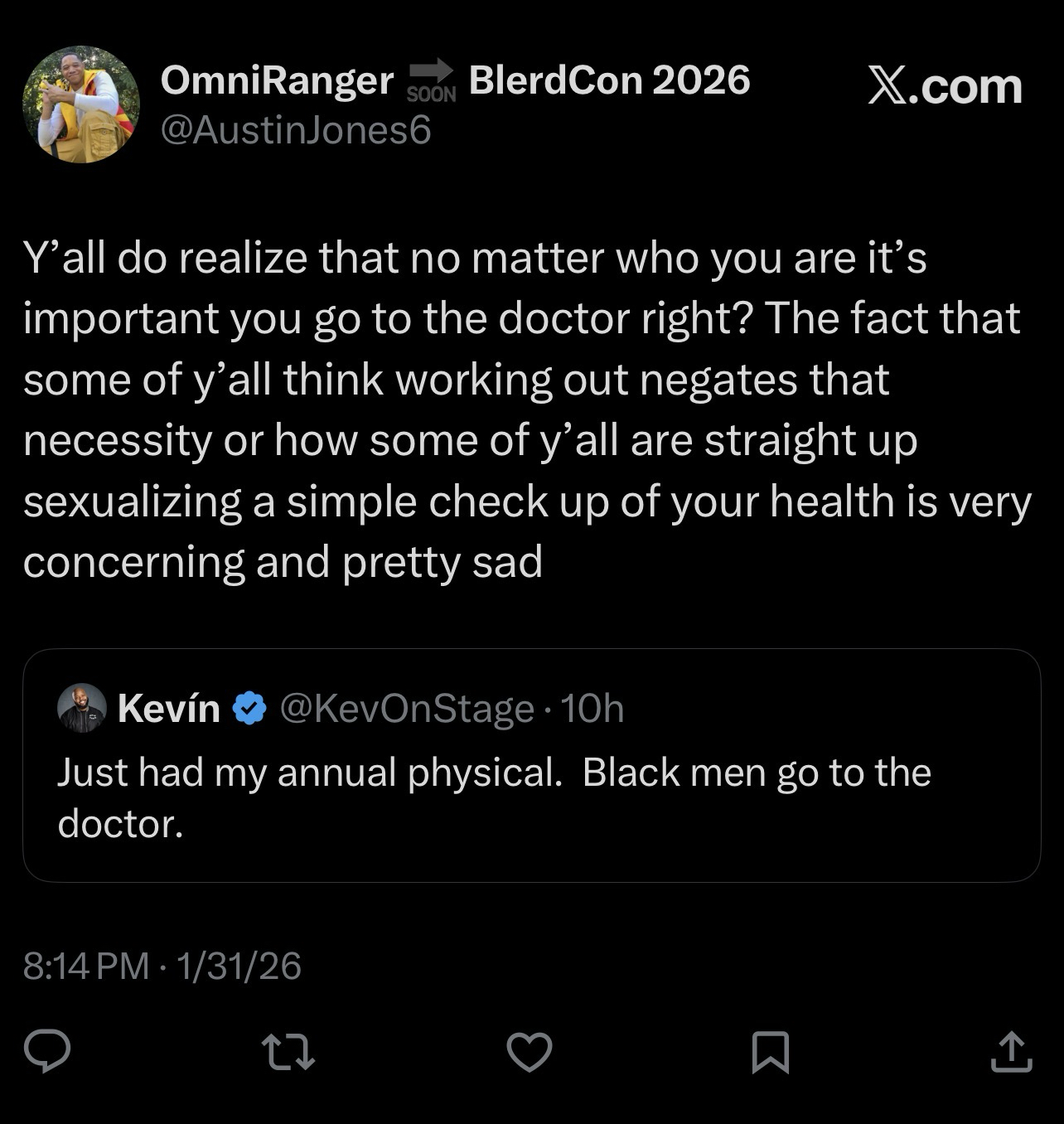Open the Kevín display name
The image size is (1064, 1124).
169,709
